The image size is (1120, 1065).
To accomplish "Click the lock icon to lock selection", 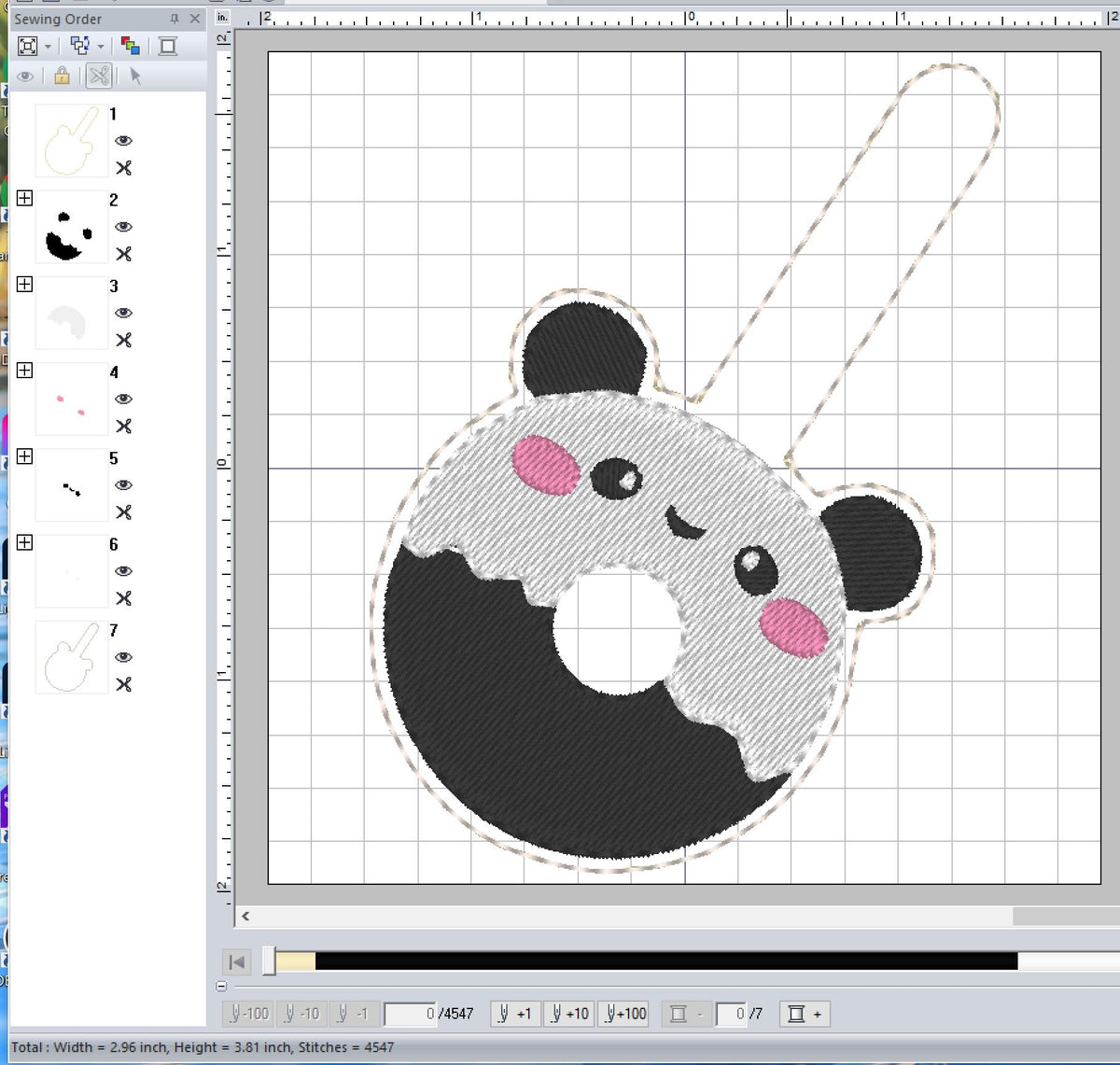I will pos(60,77).
